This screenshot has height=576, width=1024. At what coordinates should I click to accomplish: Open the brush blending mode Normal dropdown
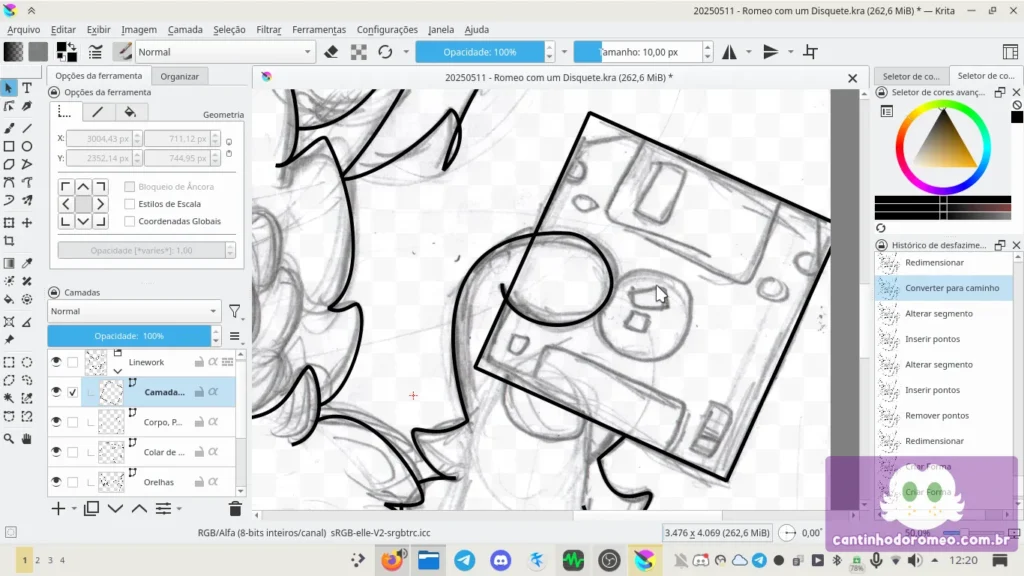[225, 52]
